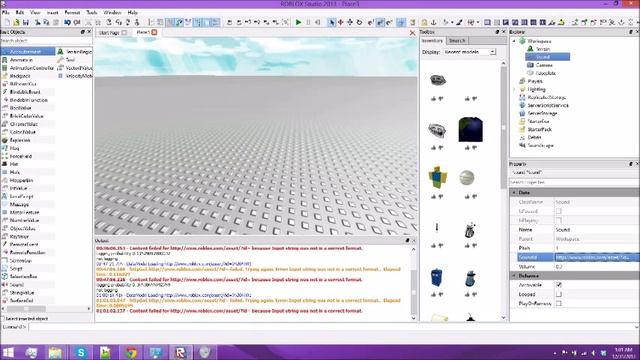Click the Basic Objects search box
This screenshot has width=640, height=360.
tap(46, 41)
